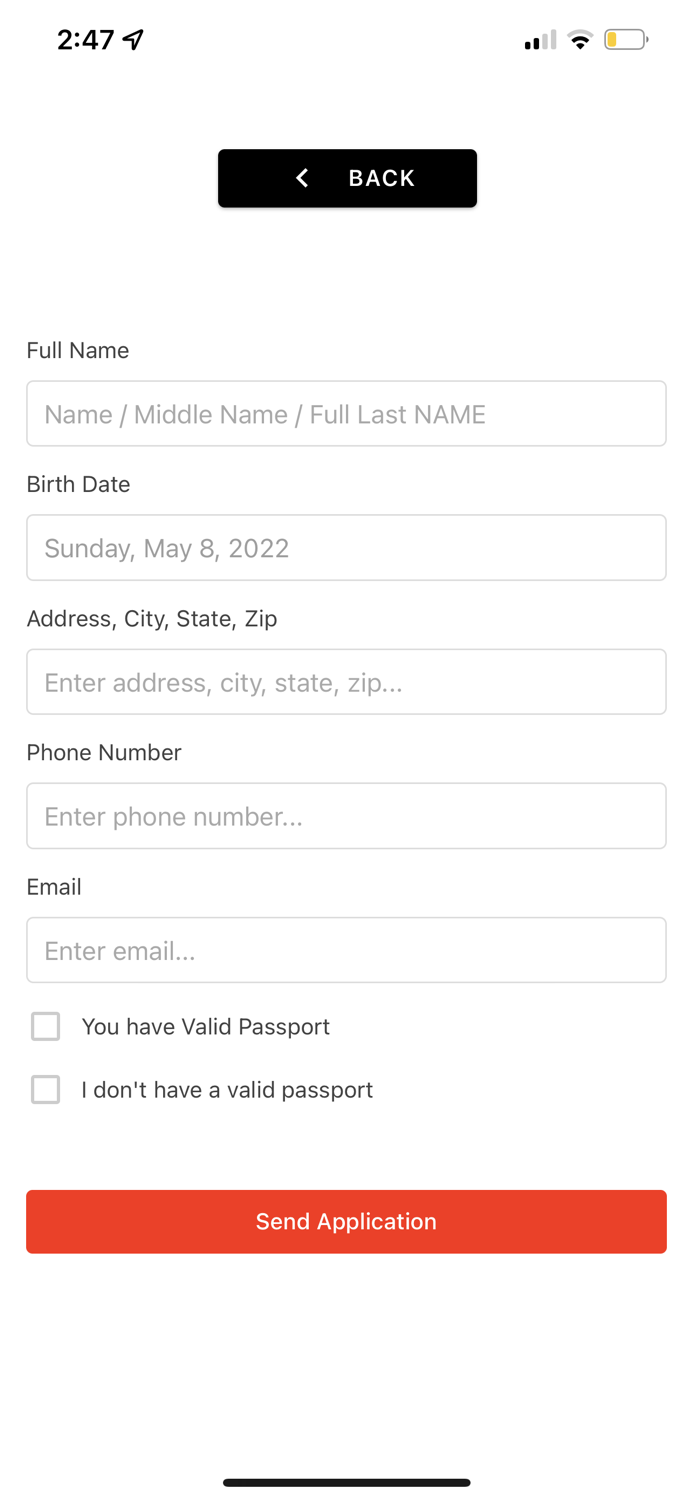The image size is (693, 1500).
Task: Tap the Wi-Fi icon in status bar
Action: click(580, 40)
